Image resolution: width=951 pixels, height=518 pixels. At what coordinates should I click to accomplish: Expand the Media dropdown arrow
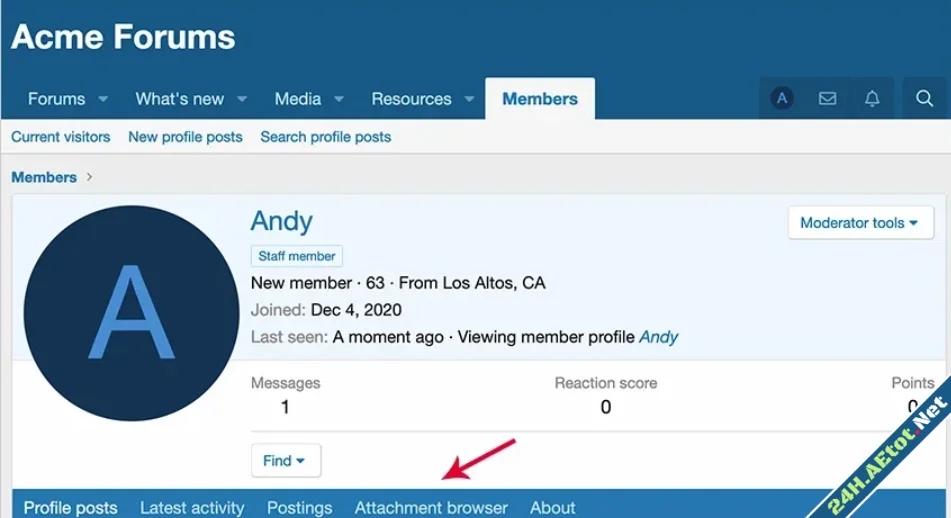(x=339, y=100)
